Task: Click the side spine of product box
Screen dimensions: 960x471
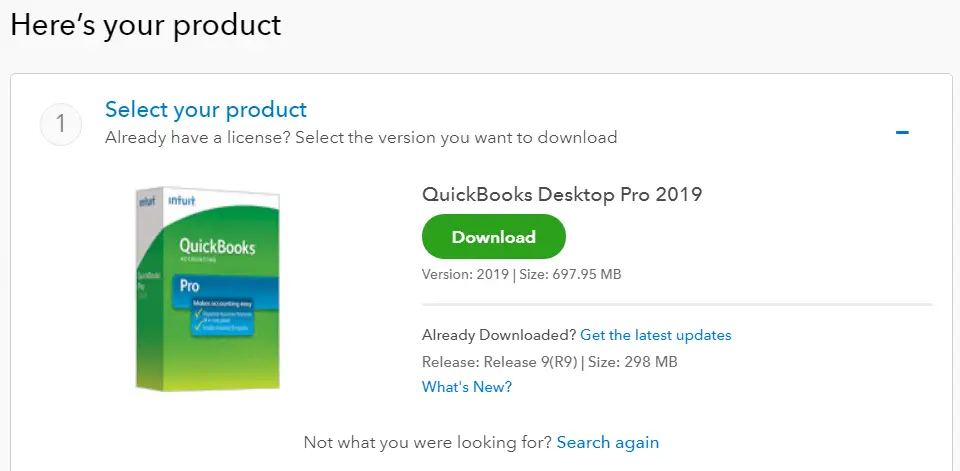Action: [146, 290]
